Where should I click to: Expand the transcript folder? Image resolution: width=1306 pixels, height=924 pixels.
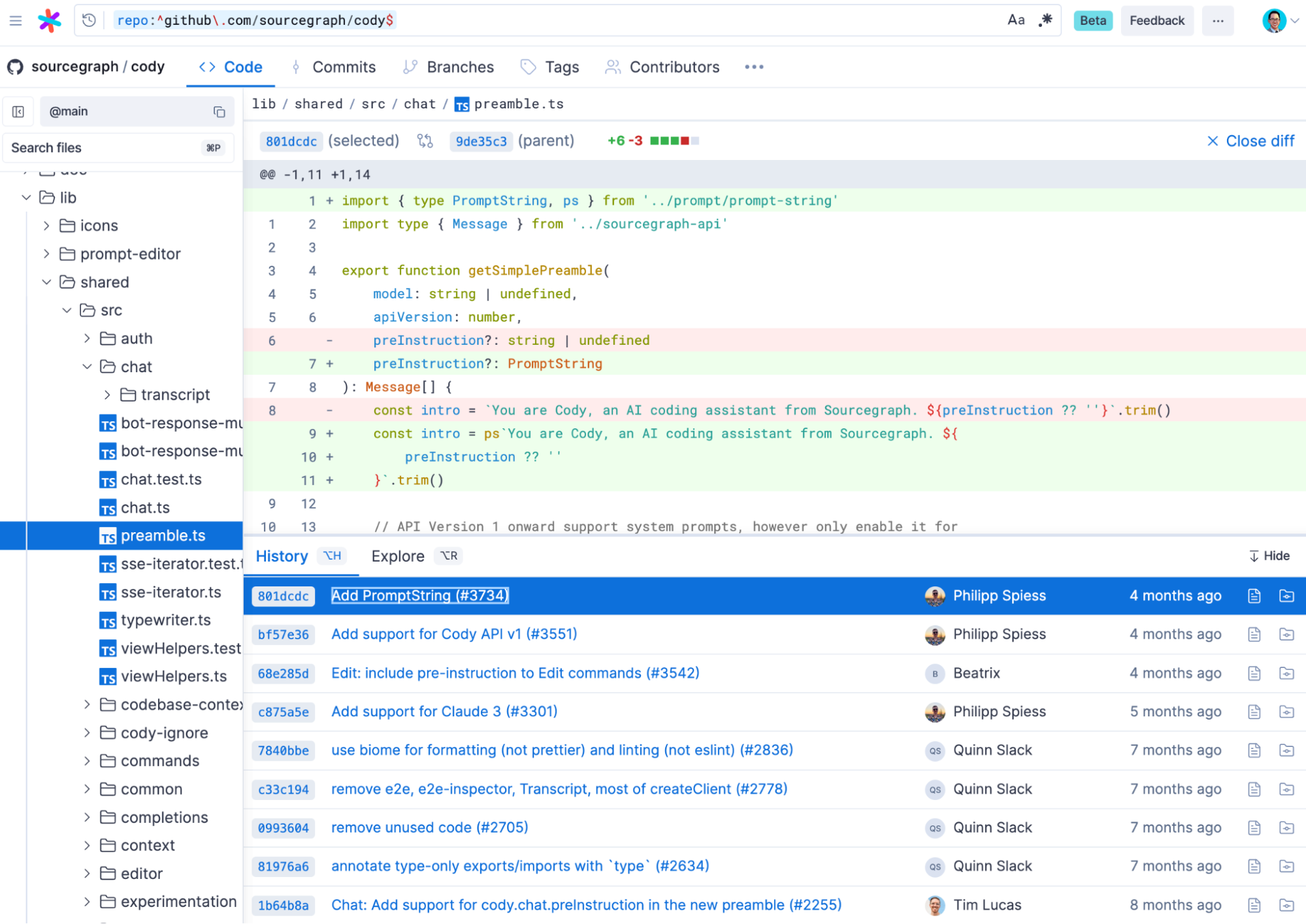click(x=107, y=395)
